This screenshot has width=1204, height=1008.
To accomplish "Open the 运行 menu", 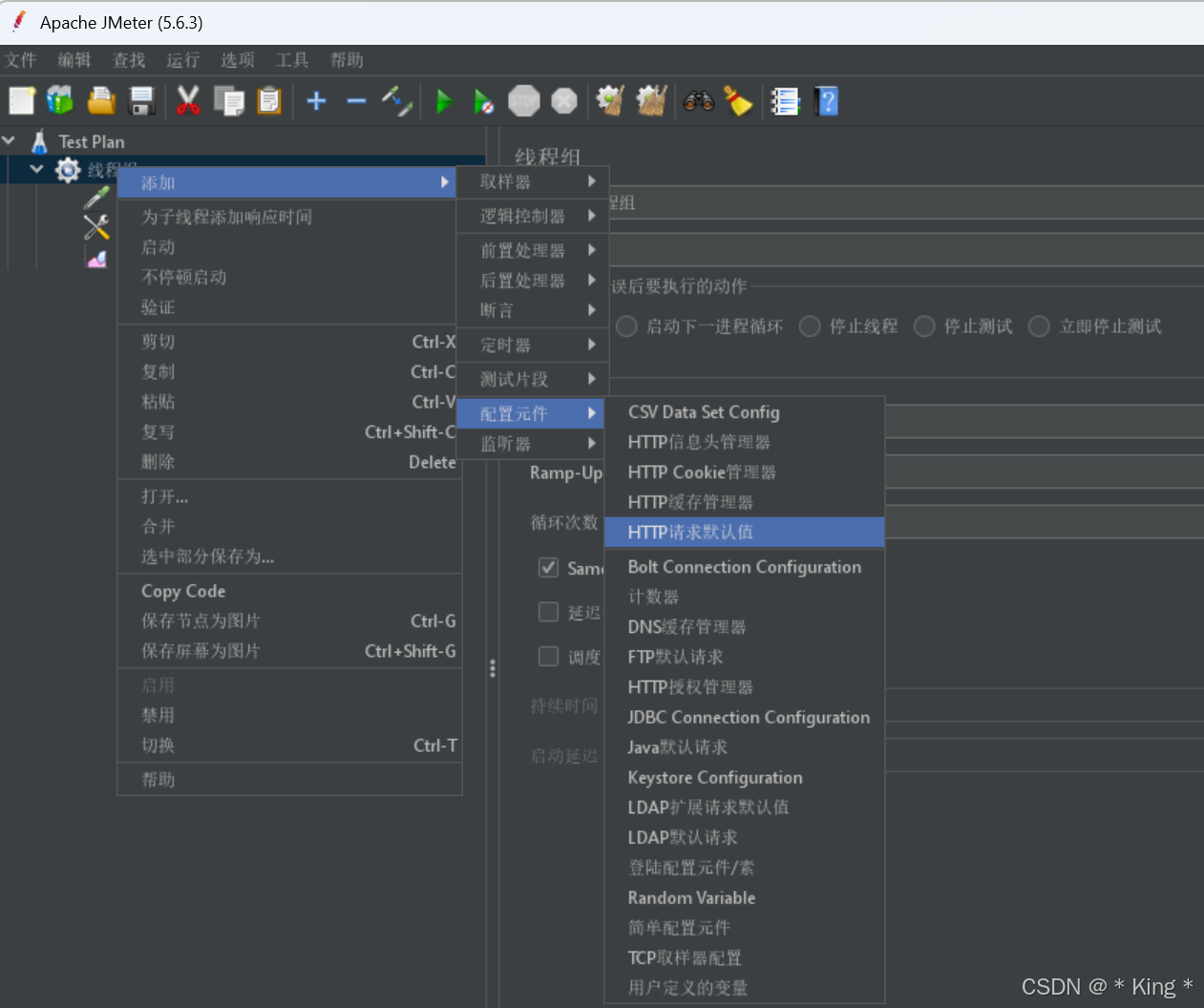I will click(183, 60).
